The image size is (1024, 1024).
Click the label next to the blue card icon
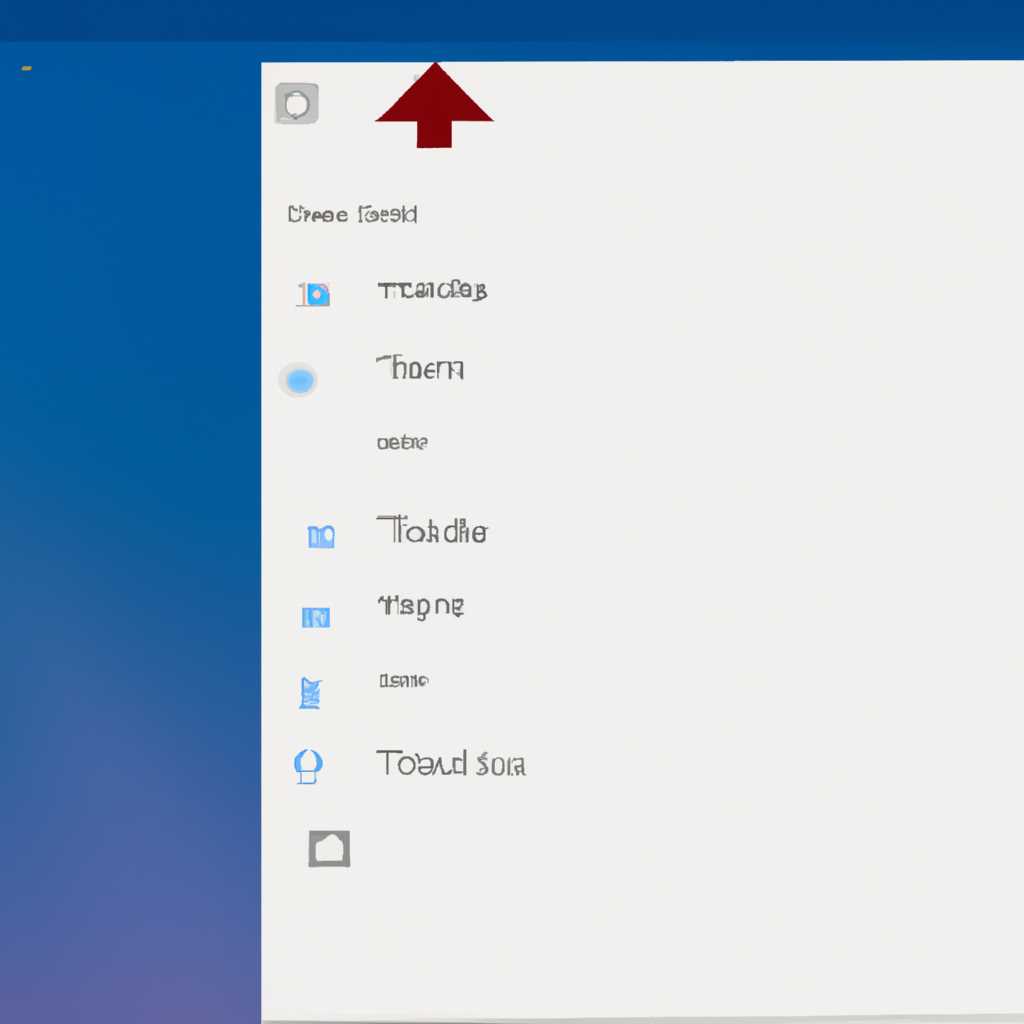click(x=421, y=607)
